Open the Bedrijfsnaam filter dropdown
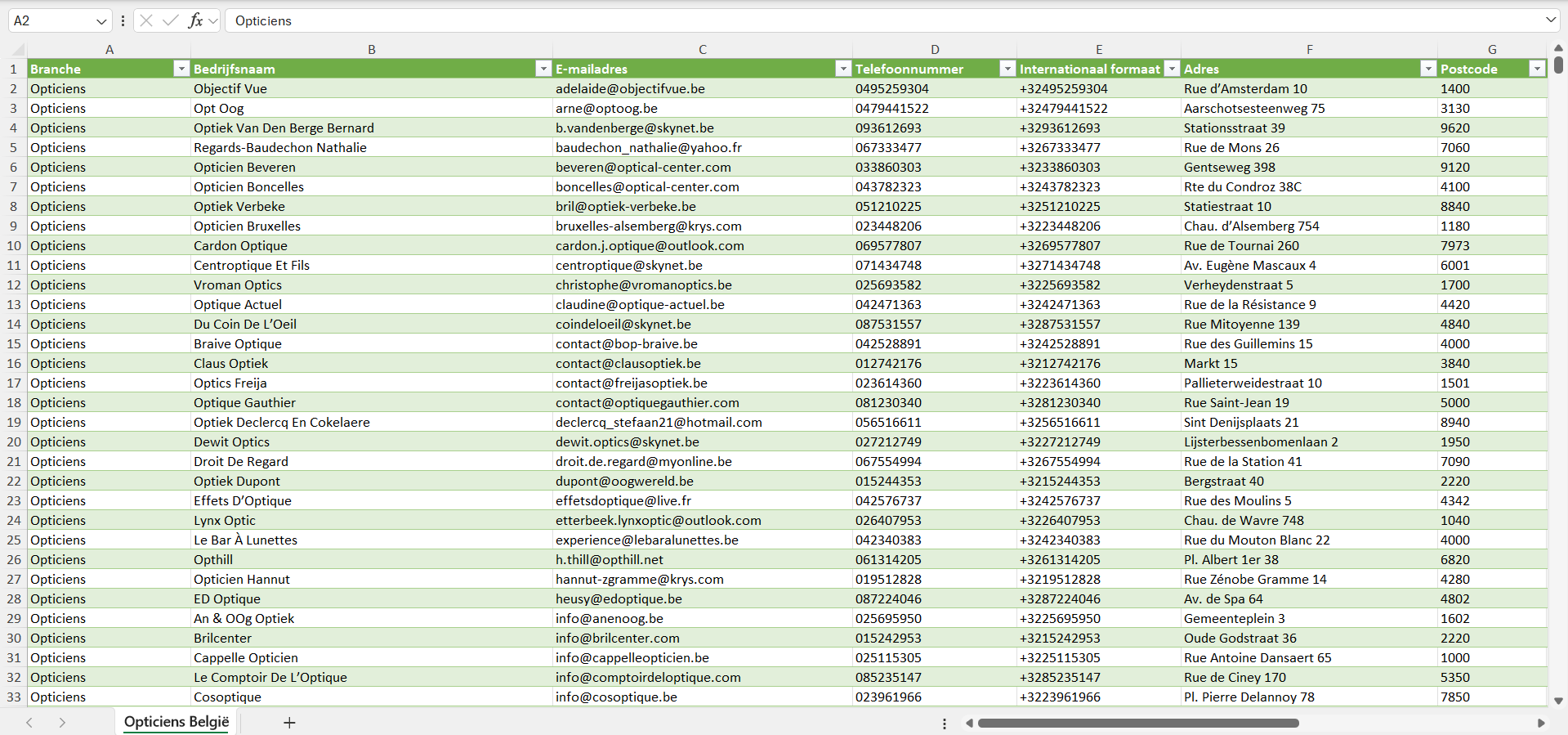Screen dimensions: 1568x735 click(543, 69)
